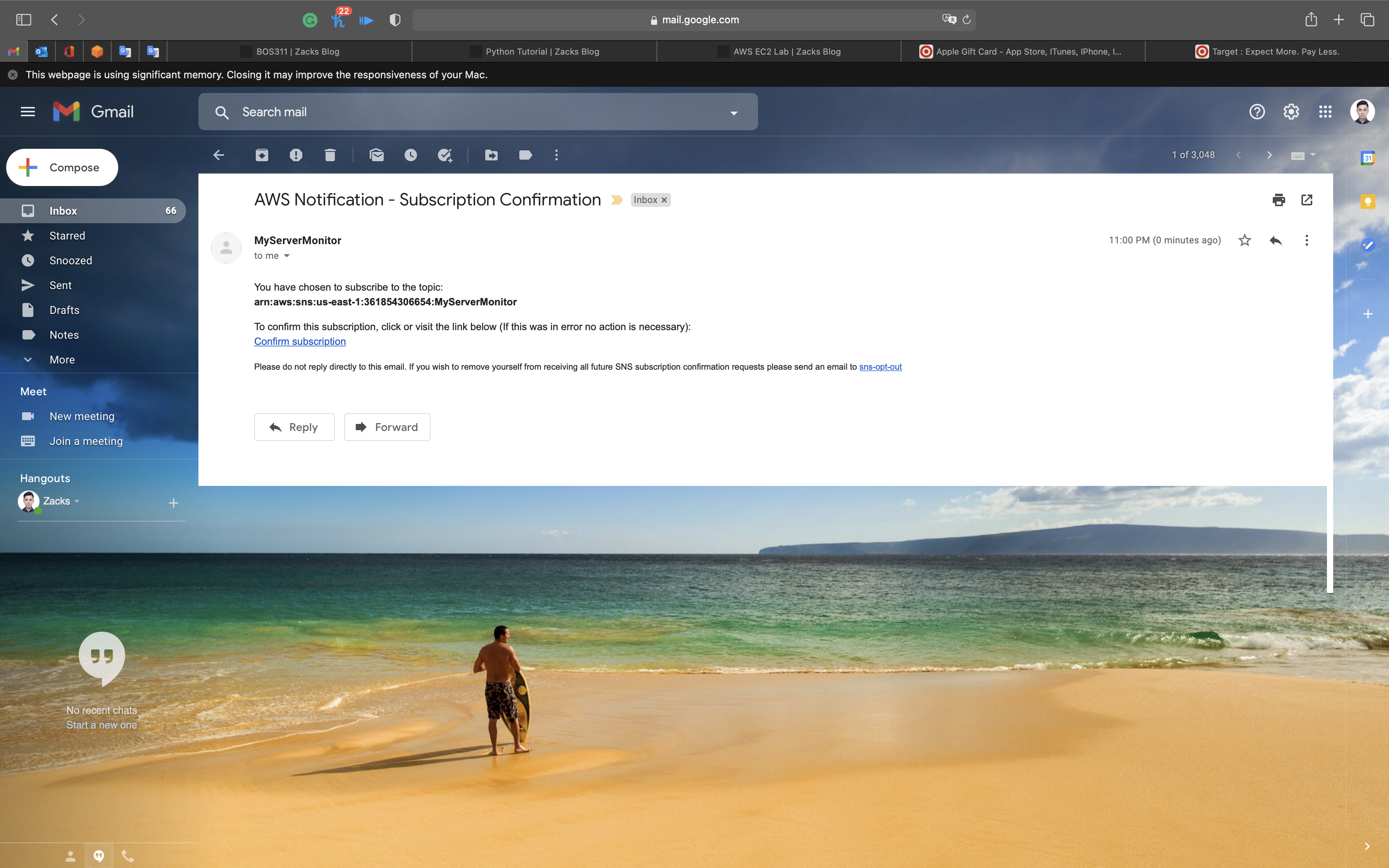
Task: Click the Confirm subscription link
Action: pyautogui.click(x=300, y=341)
